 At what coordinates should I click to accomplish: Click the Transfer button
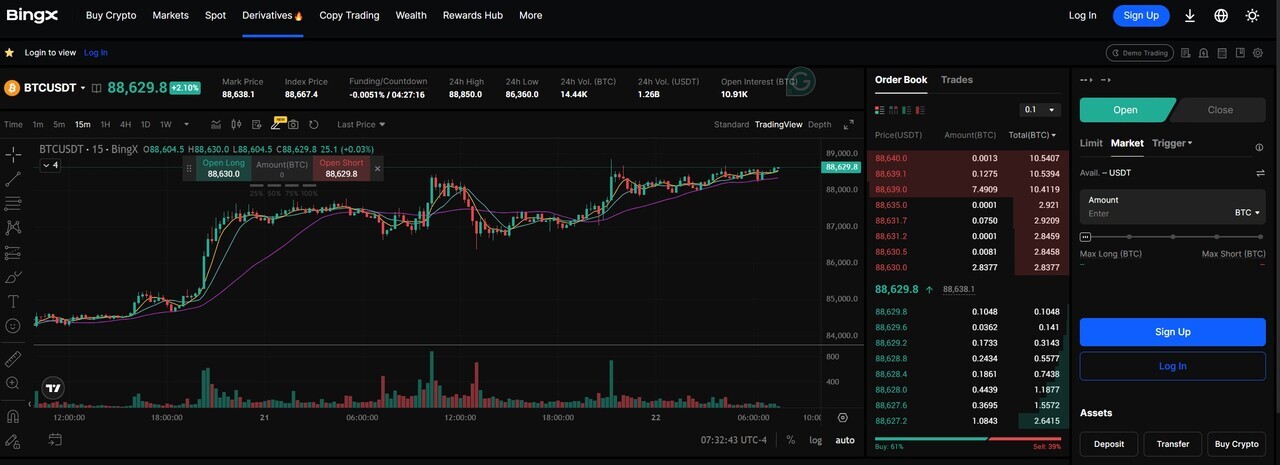pyautogui.click(x=1173, y=444)
